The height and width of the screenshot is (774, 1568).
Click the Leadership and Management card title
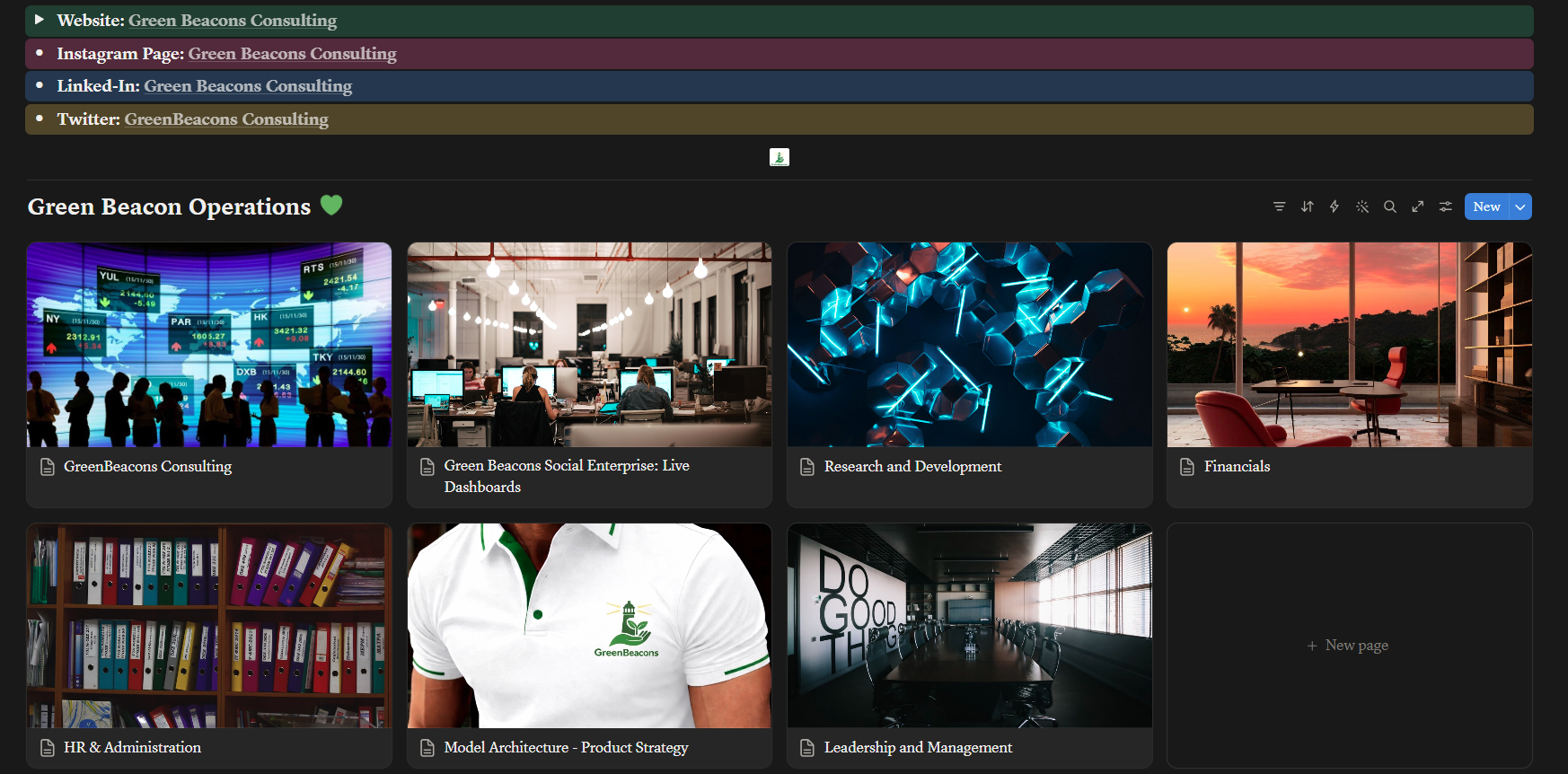pyautogui.click(x=918, y=747)
